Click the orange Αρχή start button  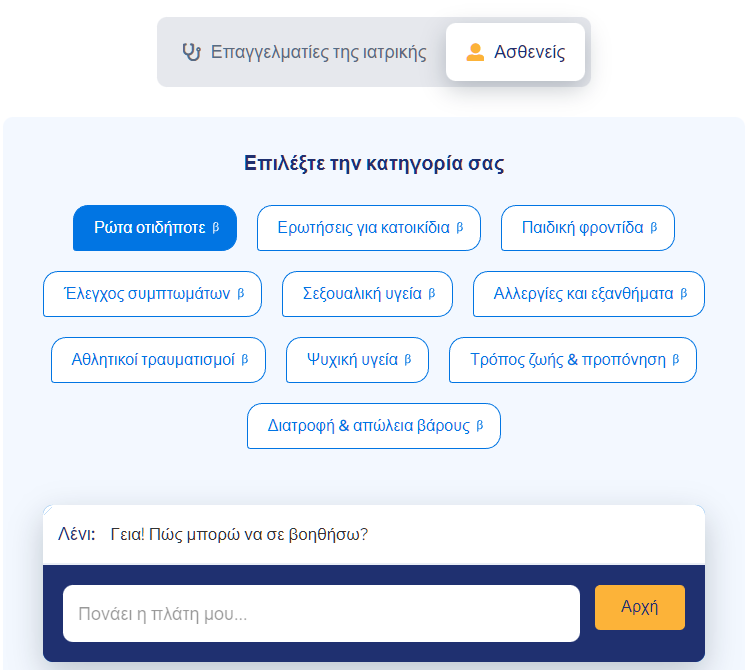point(640,607)
